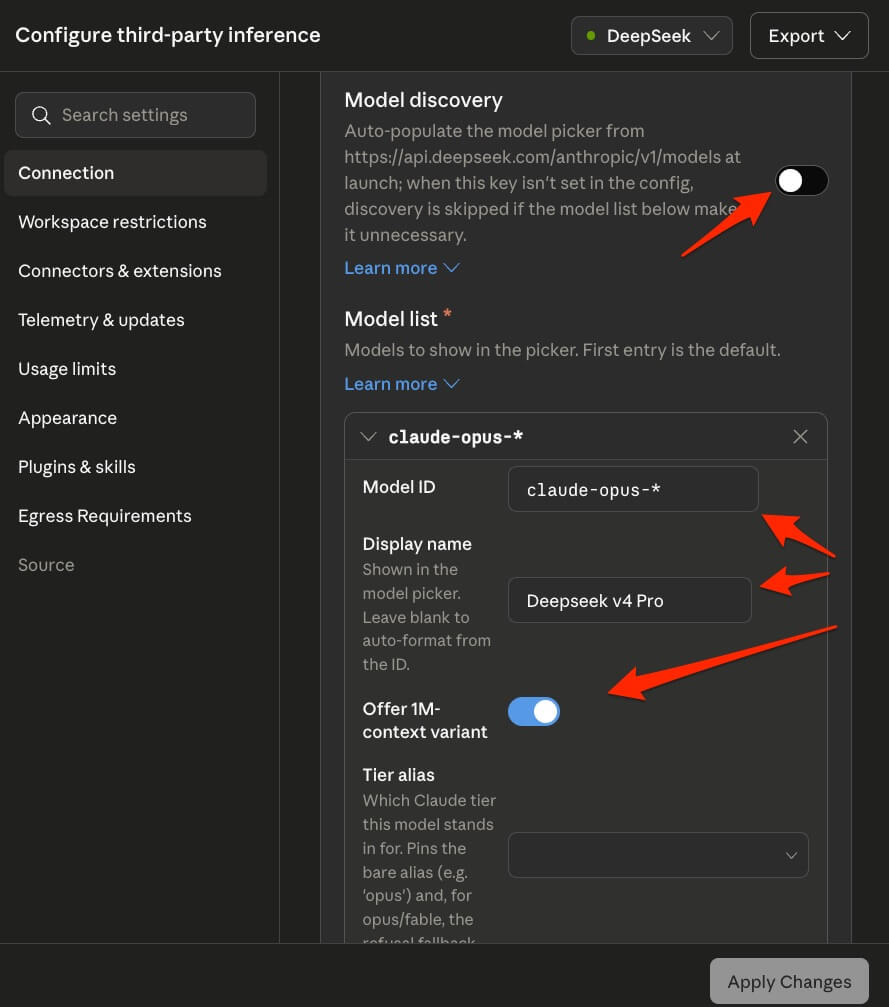Click the Model discovery heading

click(x=423, y=100)
